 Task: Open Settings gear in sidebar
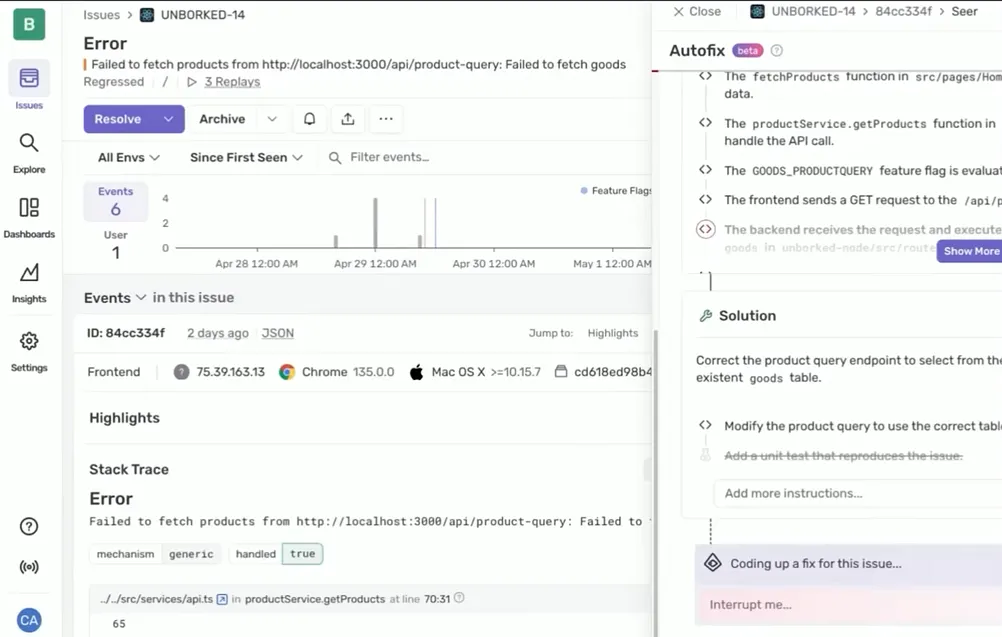coord(29,350)
